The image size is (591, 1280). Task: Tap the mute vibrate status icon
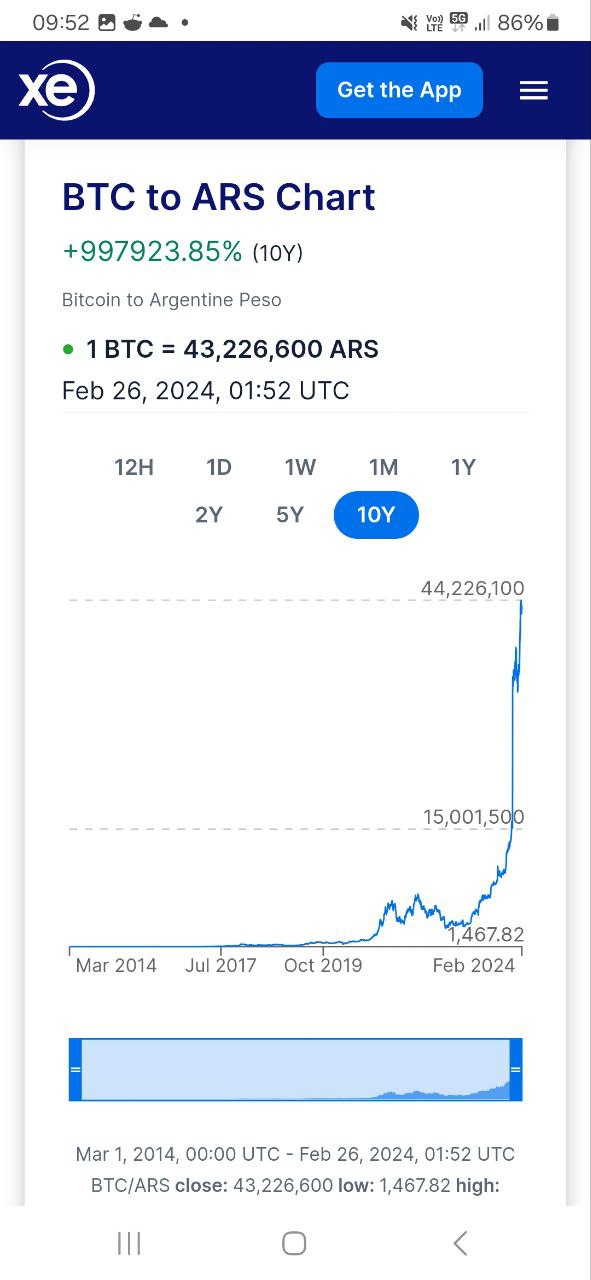tap(408, 22)
